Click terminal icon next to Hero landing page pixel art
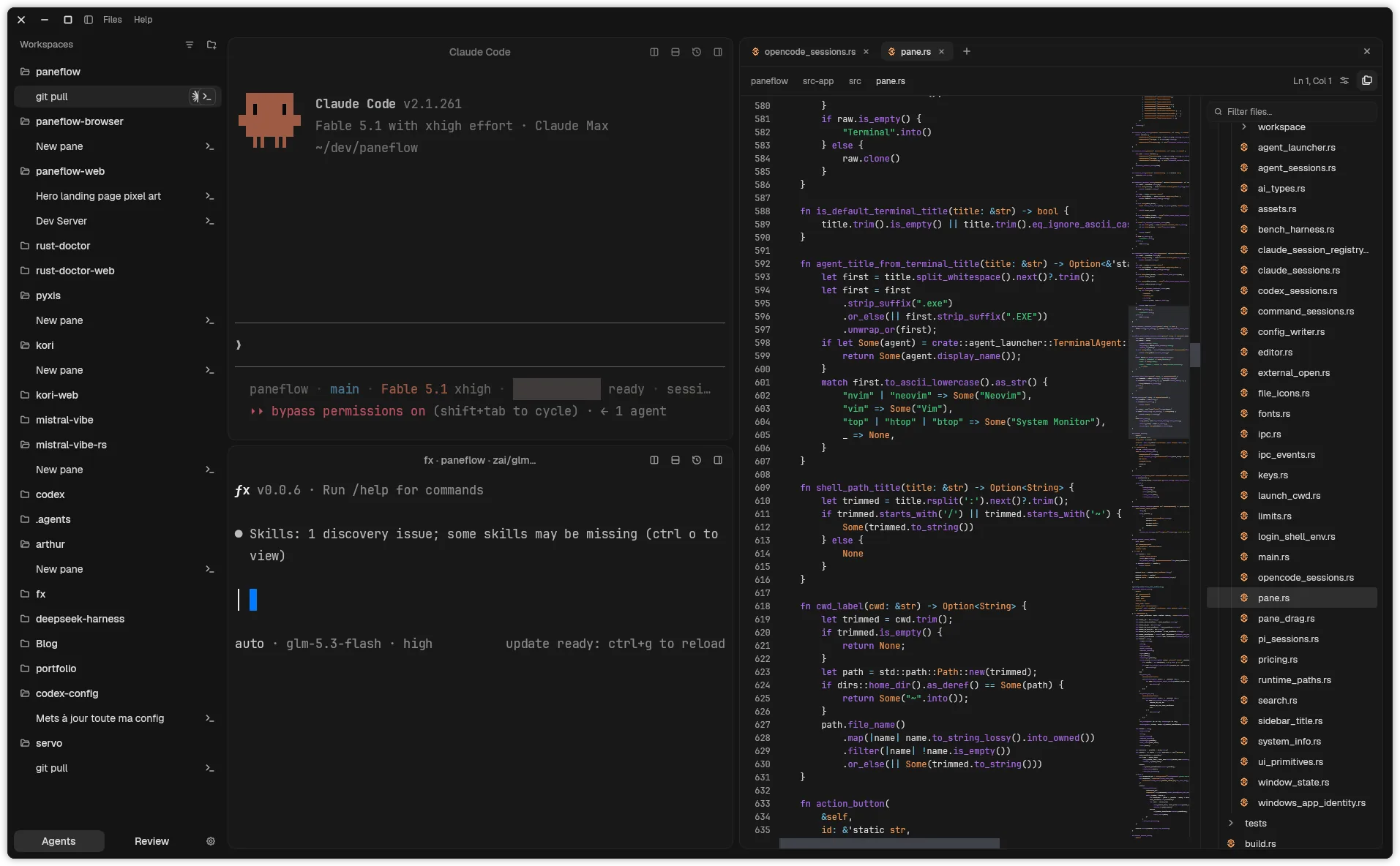The image size is (1400, 866). click(209, 196)
